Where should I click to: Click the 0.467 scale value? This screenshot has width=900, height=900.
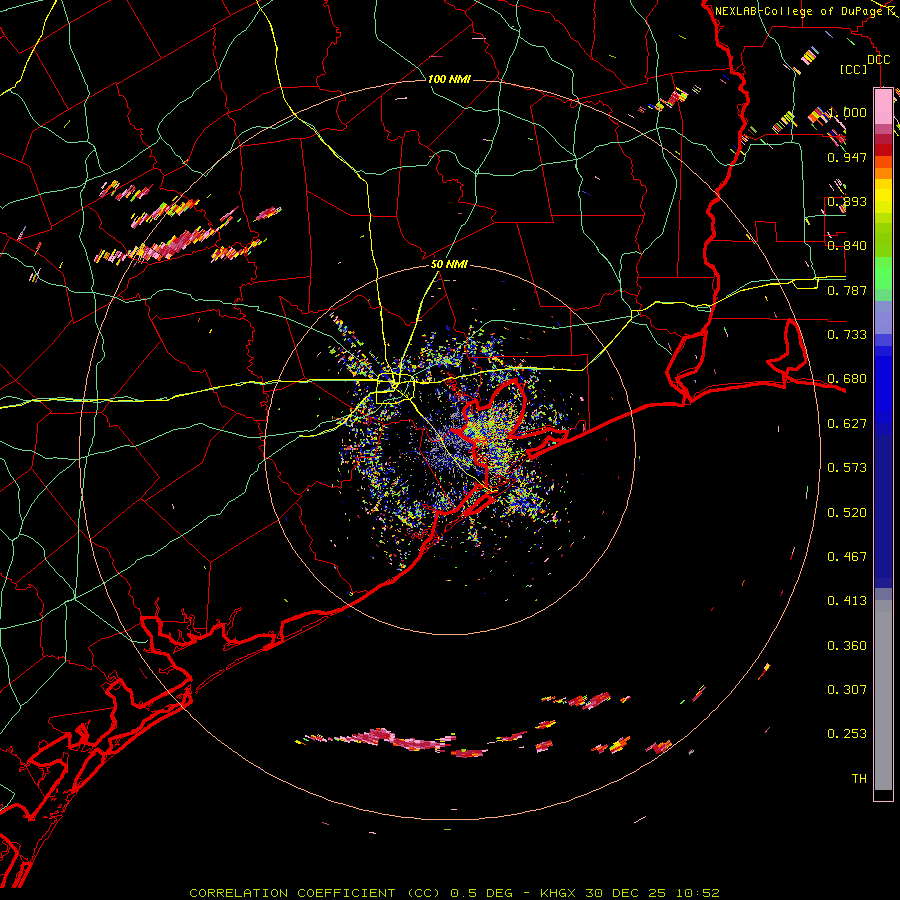point(847,557)
